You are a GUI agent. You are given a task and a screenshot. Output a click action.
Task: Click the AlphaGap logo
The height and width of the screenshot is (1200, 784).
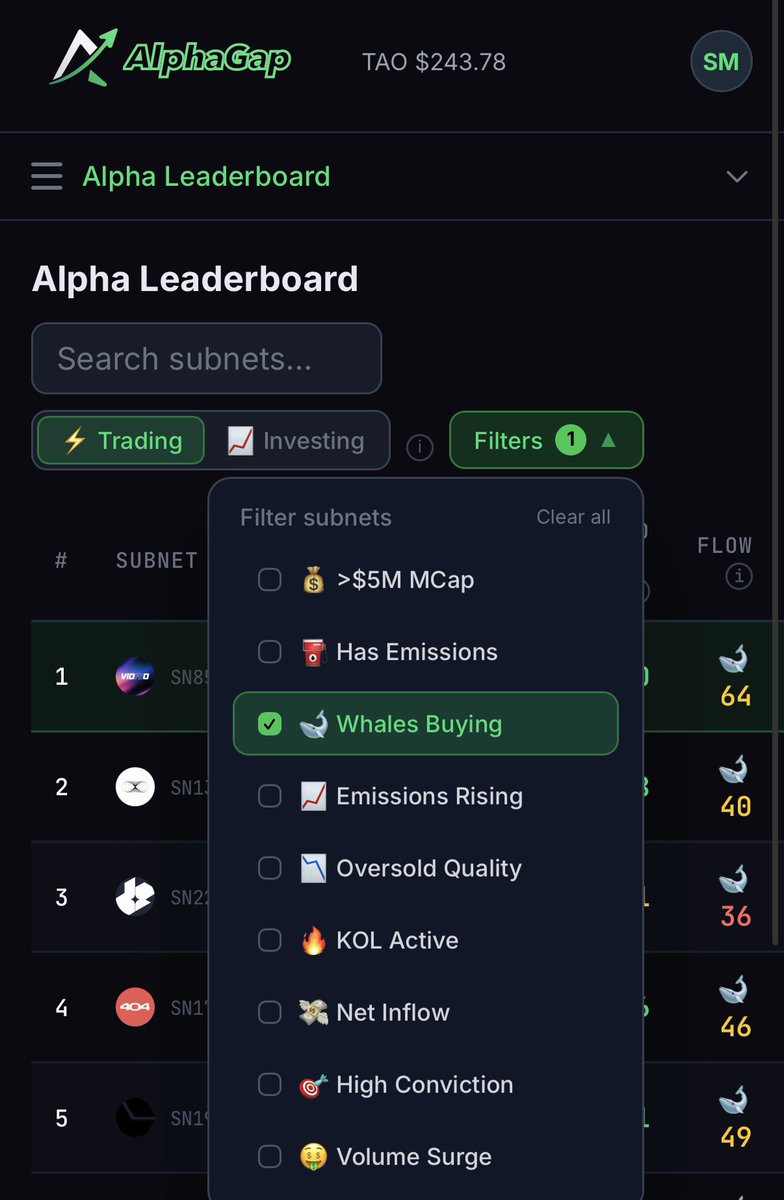coord(170,59)
